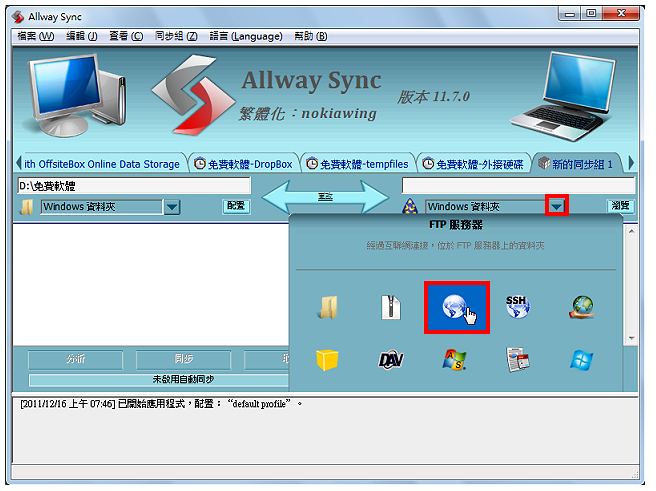
Task: Click the wizard hat icon on right side
Action: coord(410,206)
